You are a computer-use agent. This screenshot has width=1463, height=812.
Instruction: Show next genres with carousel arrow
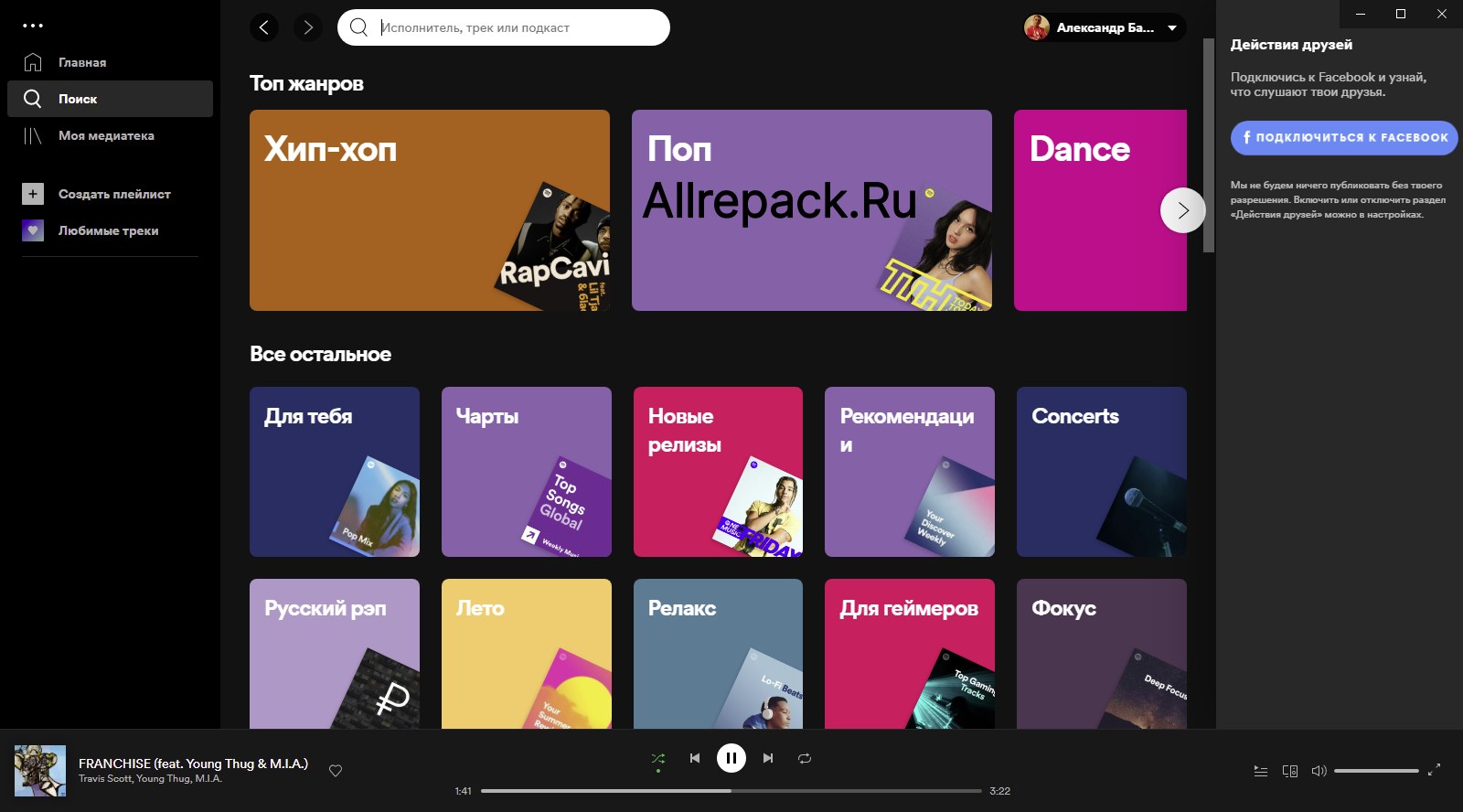[1183, 210]
